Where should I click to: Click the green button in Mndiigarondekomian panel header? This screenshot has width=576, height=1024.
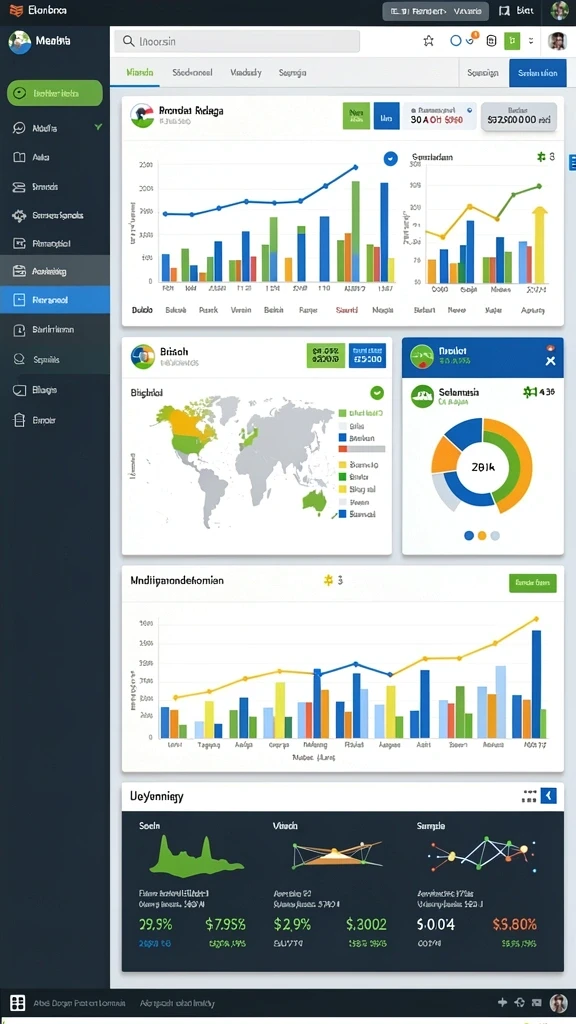click(532, 583)
